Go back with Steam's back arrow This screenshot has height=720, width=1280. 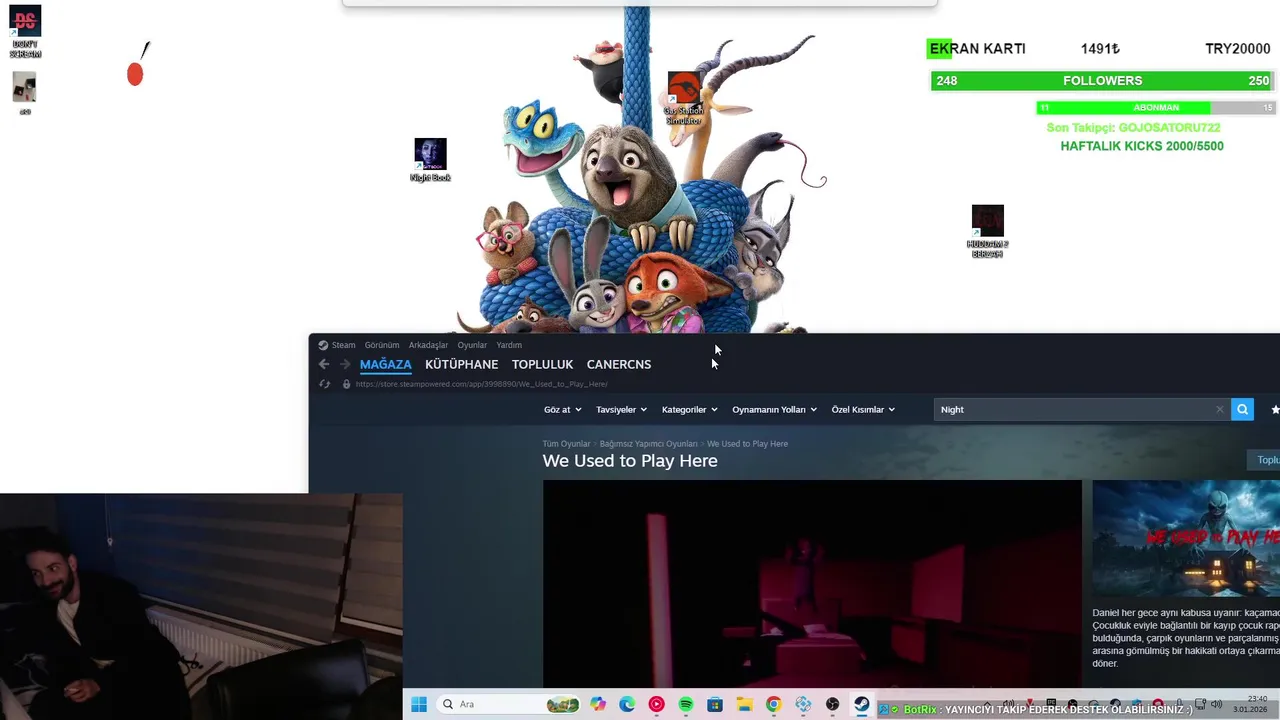point(324,364)
